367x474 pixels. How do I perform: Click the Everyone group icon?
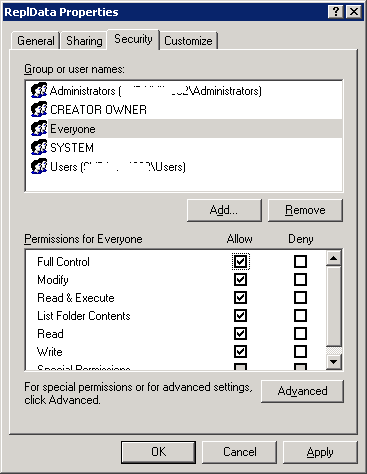tap(39, 129)
